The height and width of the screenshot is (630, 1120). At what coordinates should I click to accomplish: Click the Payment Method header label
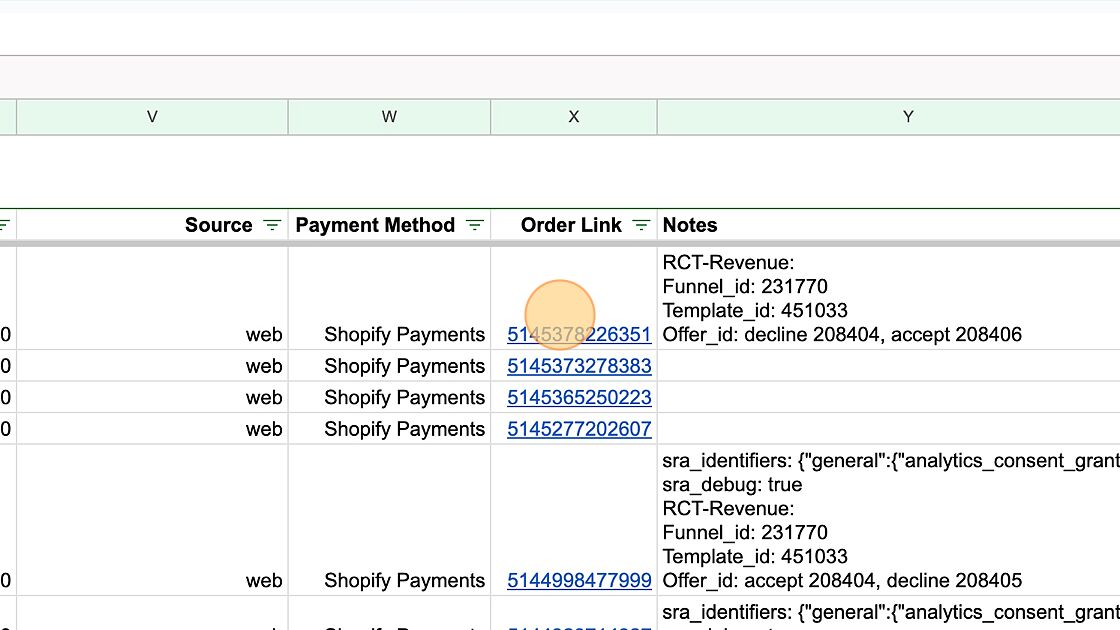[375, 226]
